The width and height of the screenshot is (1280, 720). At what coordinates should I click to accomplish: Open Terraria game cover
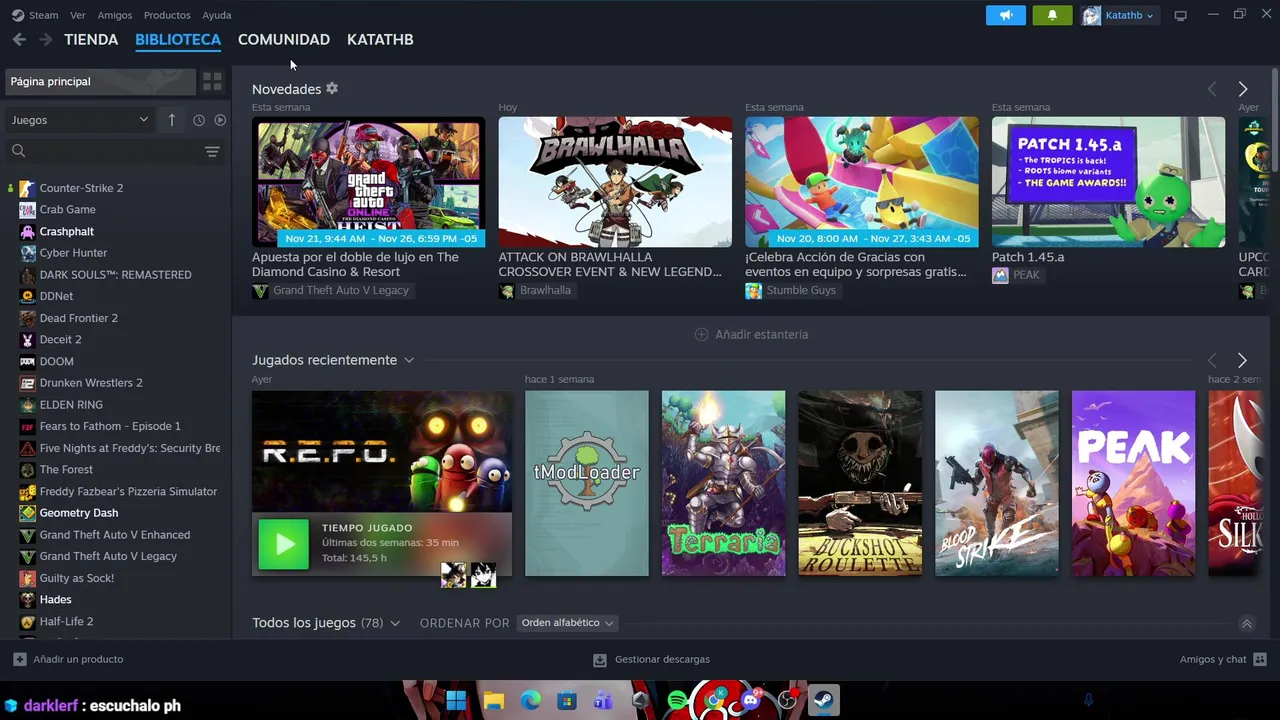pyautogui.click(x=724, y=483)
